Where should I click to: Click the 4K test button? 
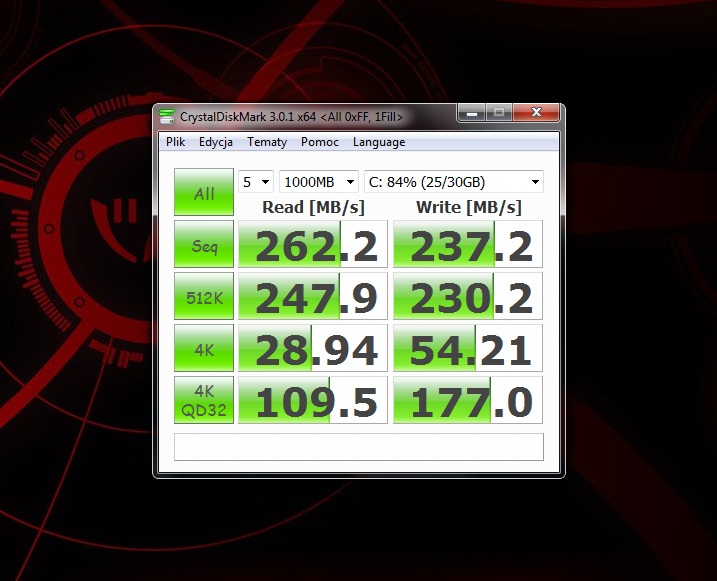coord(204,348)
